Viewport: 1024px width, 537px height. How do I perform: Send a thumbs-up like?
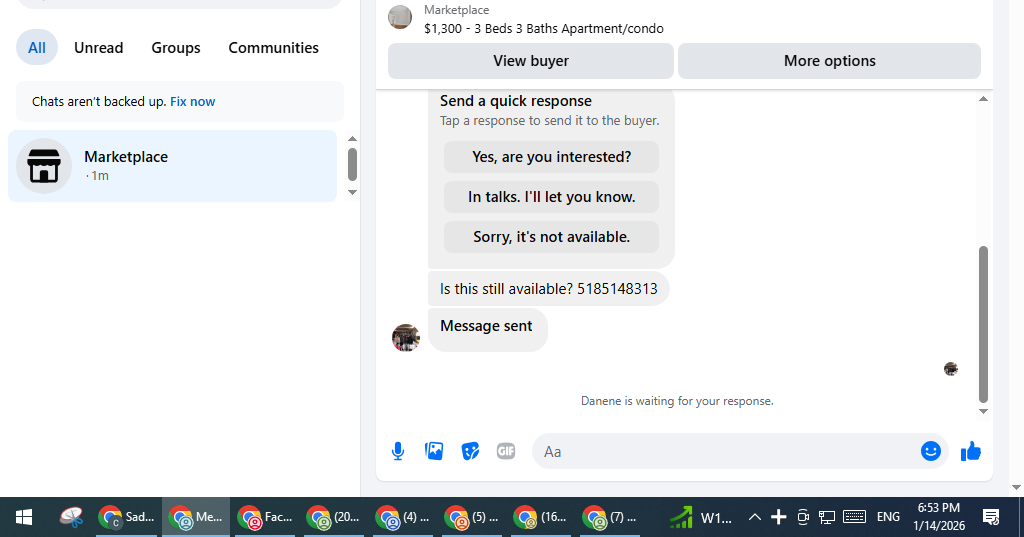[971, 451]
